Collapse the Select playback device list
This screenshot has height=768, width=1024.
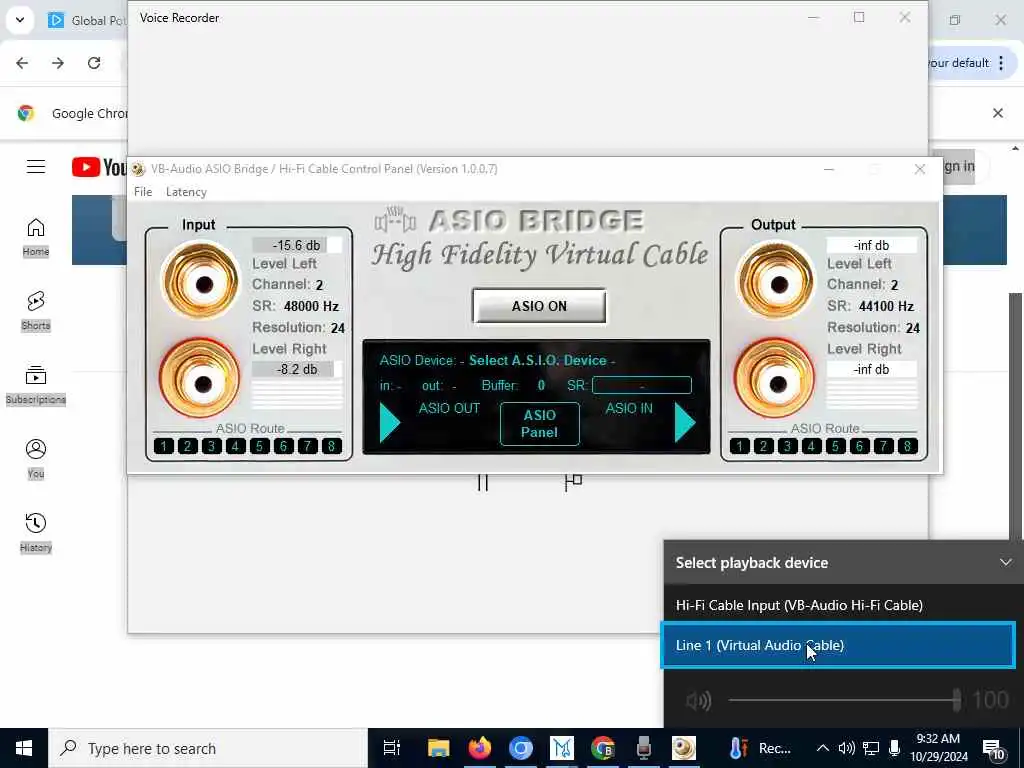click(1005, 562)
